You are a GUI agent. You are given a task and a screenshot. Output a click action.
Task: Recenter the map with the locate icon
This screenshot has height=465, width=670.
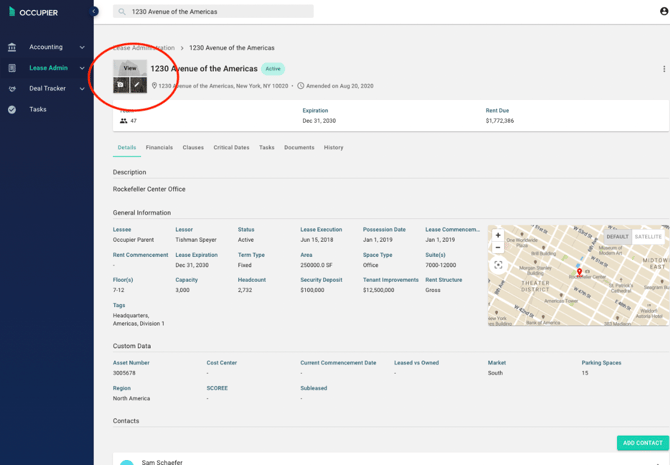click(x=498, y=265)
